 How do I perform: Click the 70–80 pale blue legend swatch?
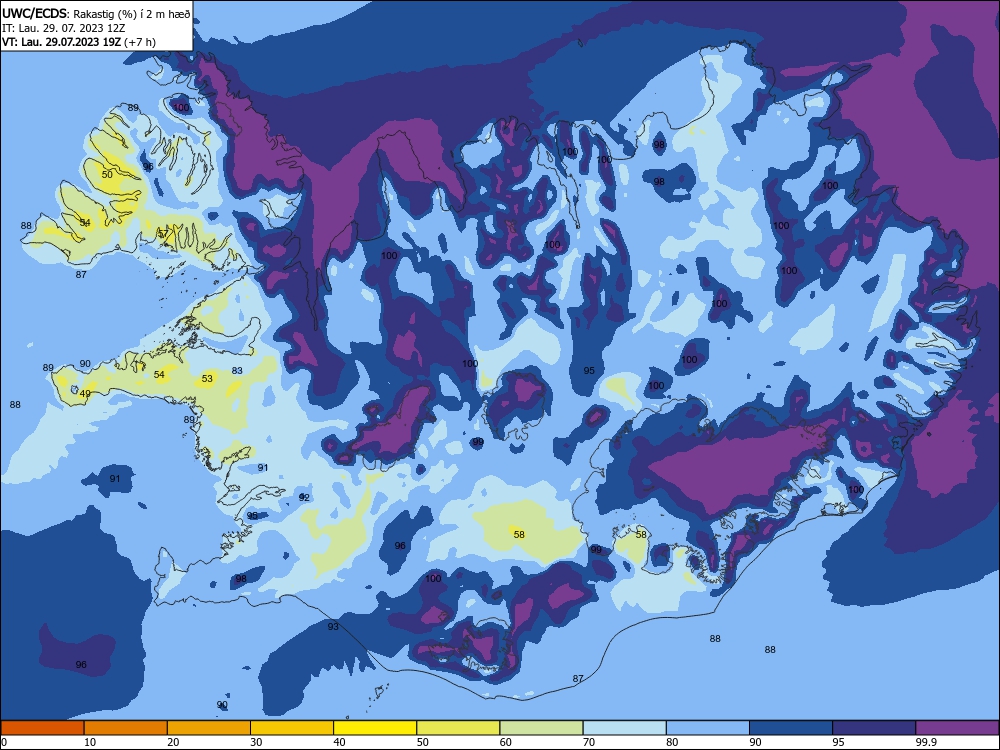click(x=624, y=728)
